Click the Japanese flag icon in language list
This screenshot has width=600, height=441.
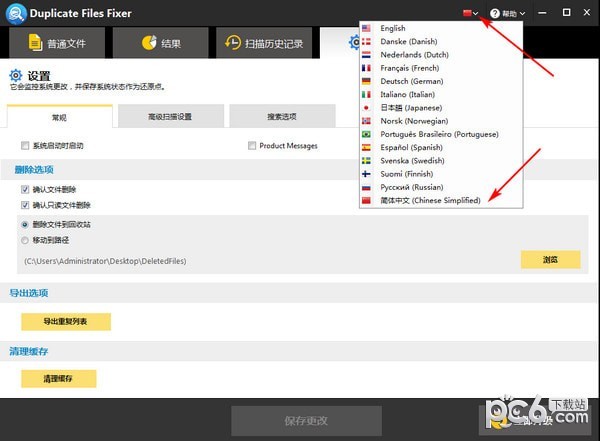coord(367,108)
